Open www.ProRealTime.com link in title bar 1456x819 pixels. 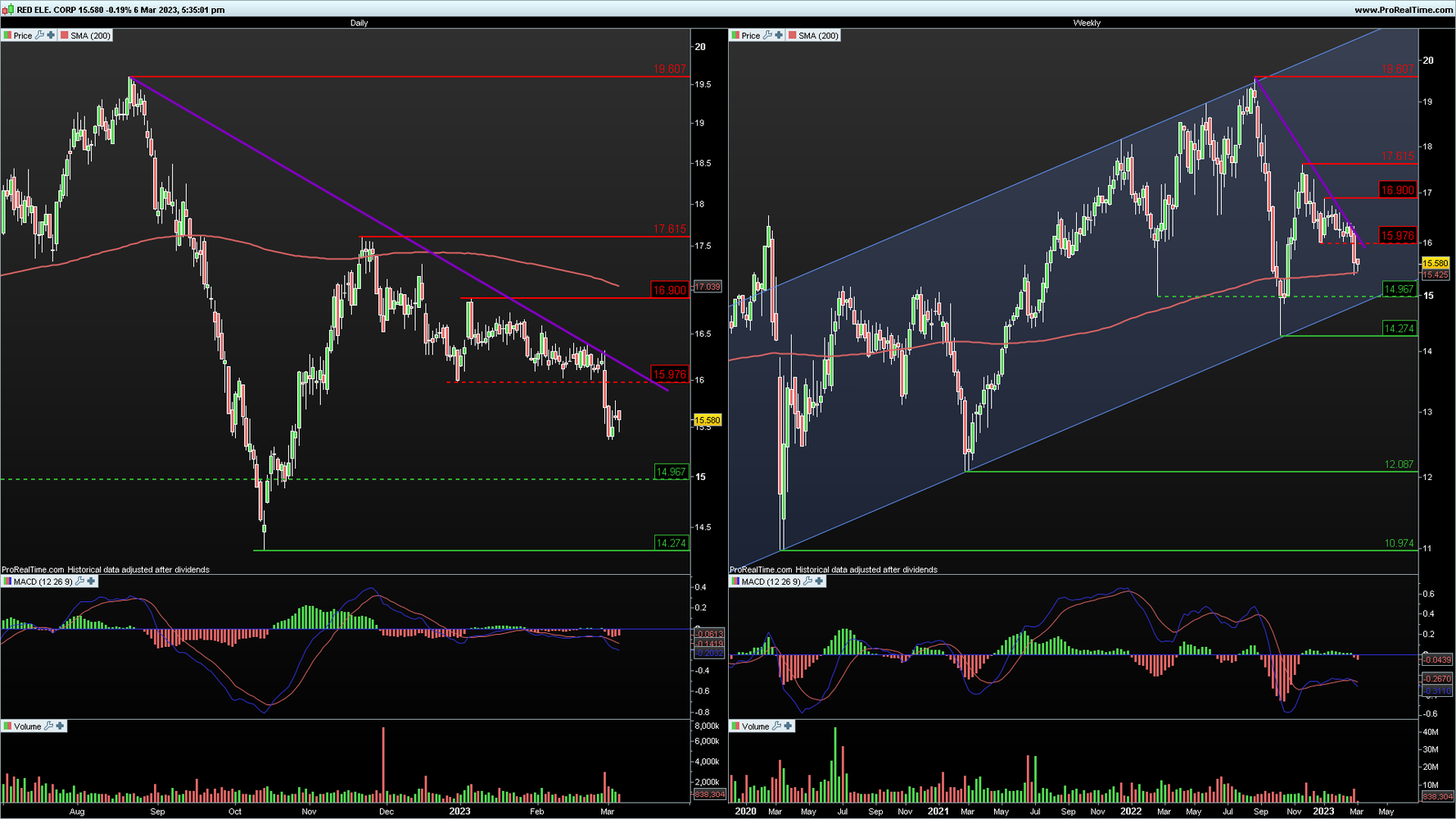1404,10
